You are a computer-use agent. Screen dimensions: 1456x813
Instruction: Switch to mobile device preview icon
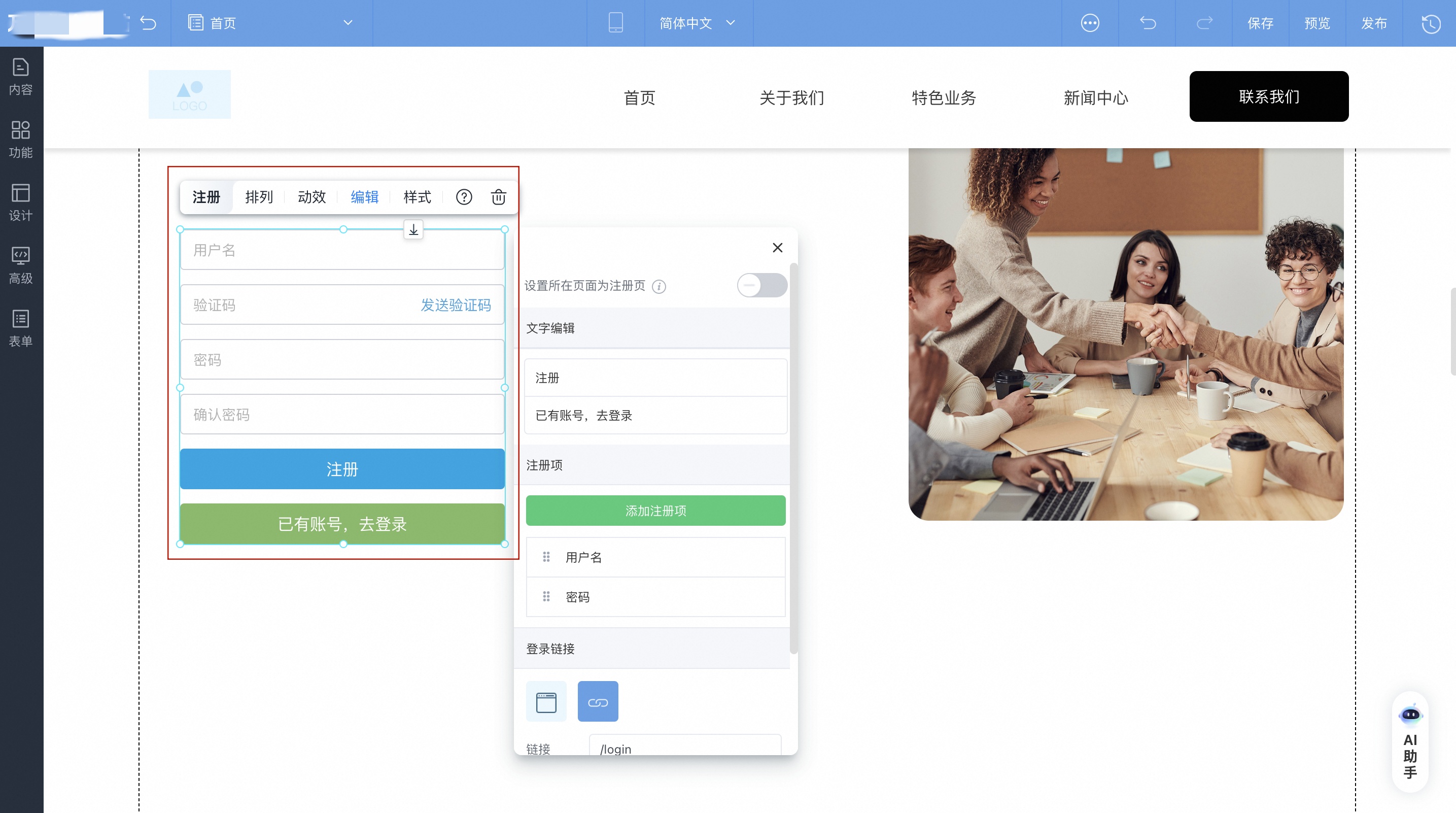pyautogui.click(x=615, y=23)
